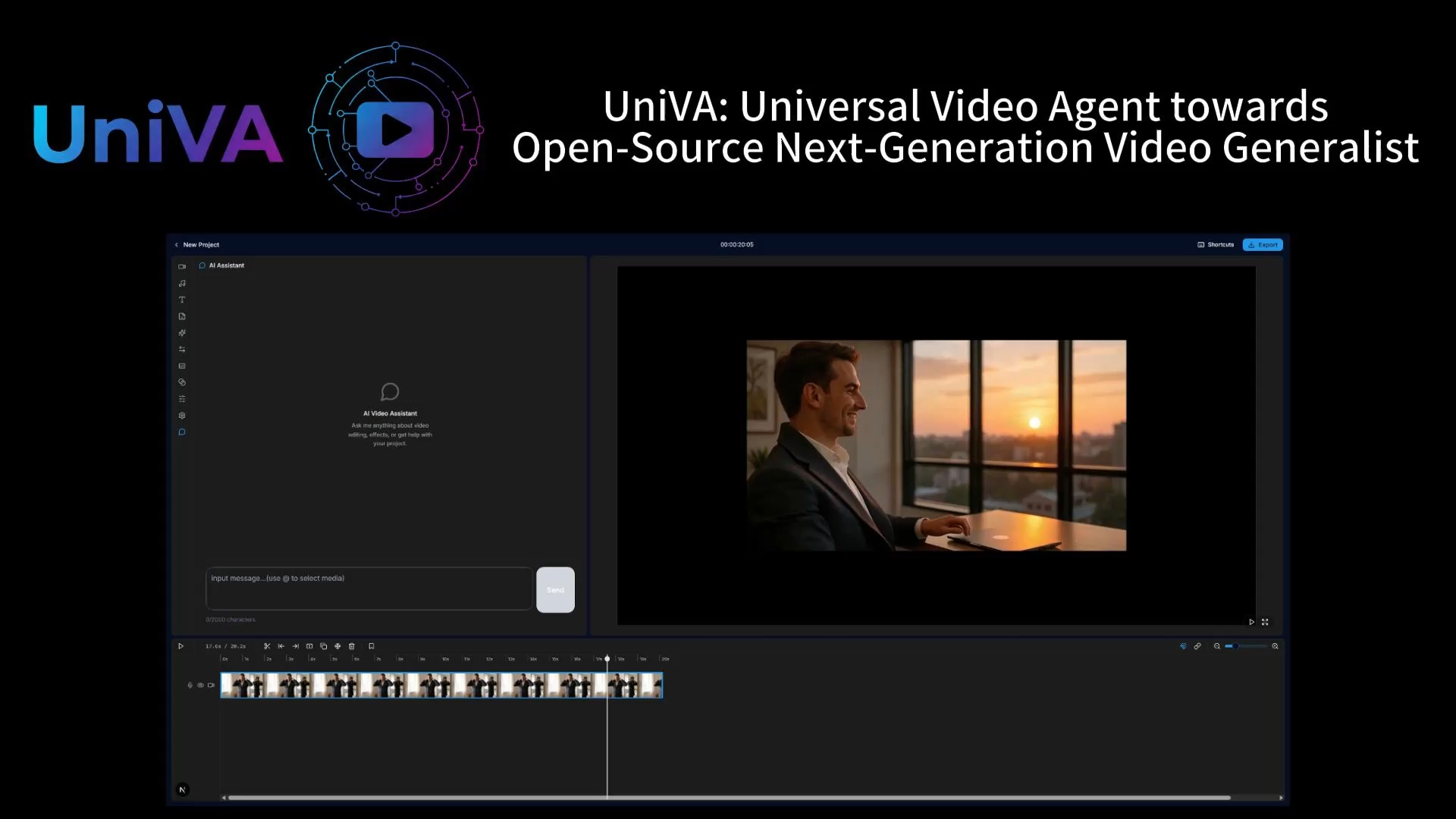Type in the AI Assistant message field
The image size is (1456, 819).
click(369, 588)
